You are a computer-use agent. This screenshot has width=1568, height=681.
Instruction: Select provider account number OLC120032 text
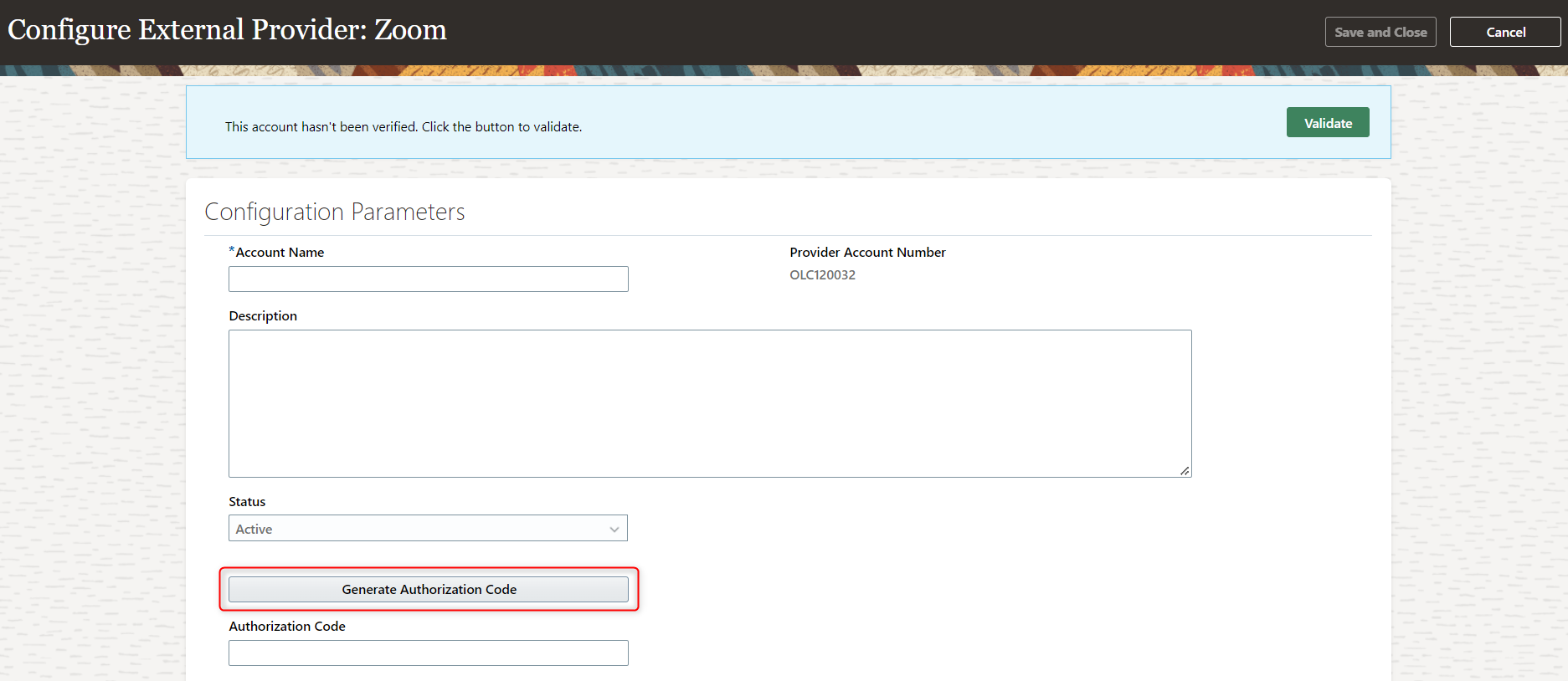822,274
